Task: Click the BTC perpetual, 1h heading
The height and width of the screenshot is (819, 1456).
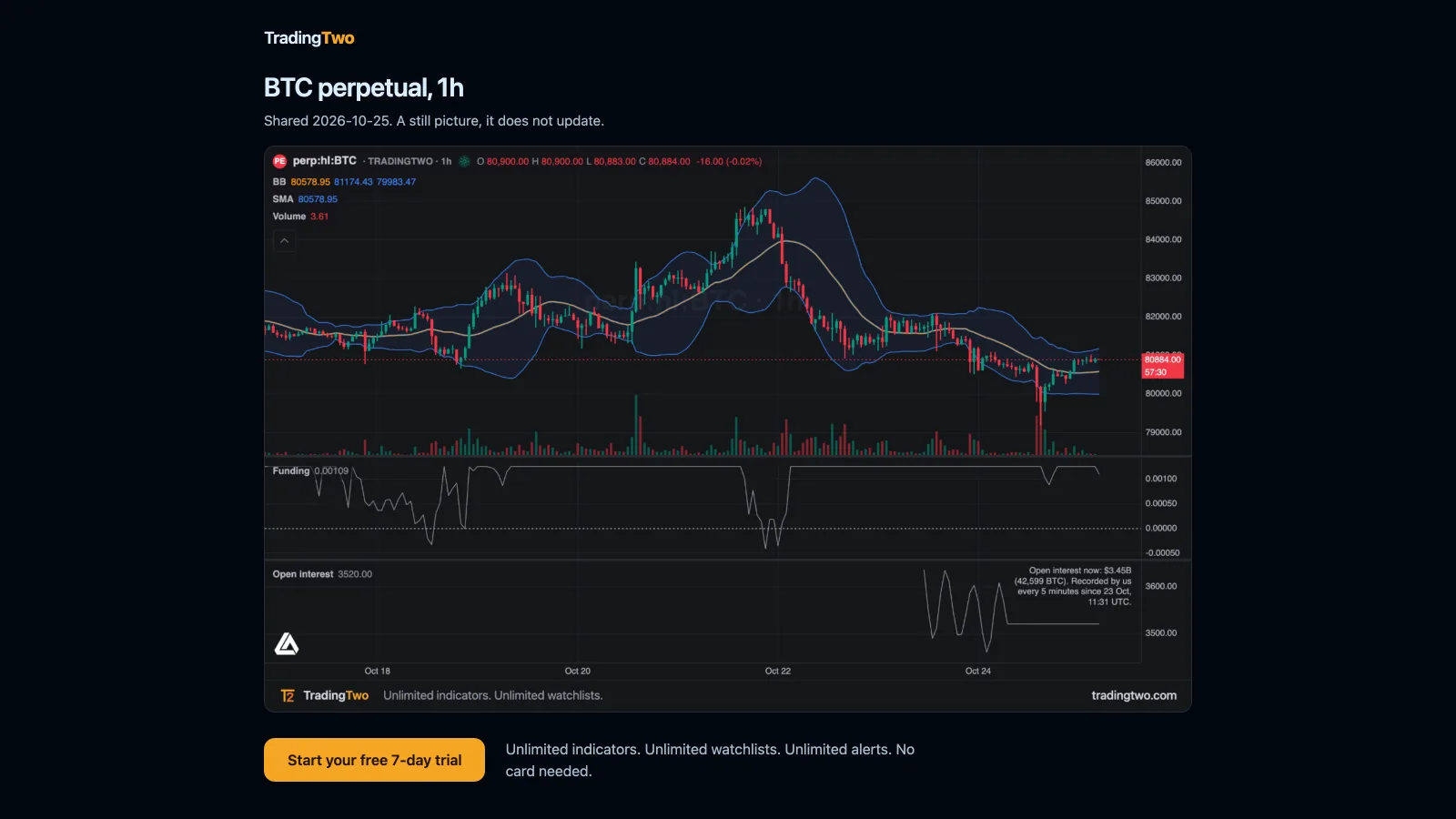Action: (364, 87)
